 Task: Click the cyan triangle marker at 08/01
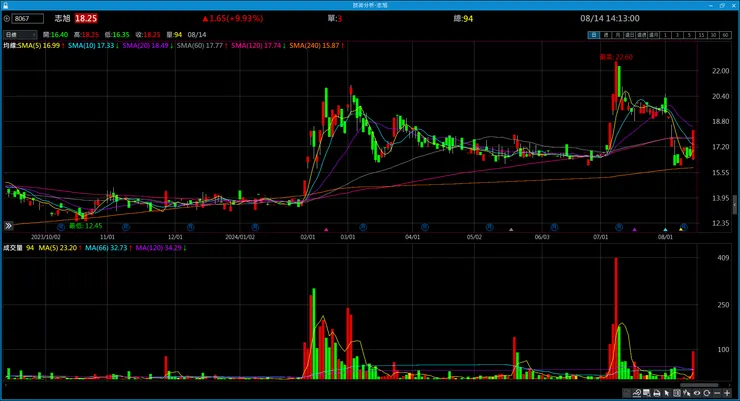pos(665,230)
